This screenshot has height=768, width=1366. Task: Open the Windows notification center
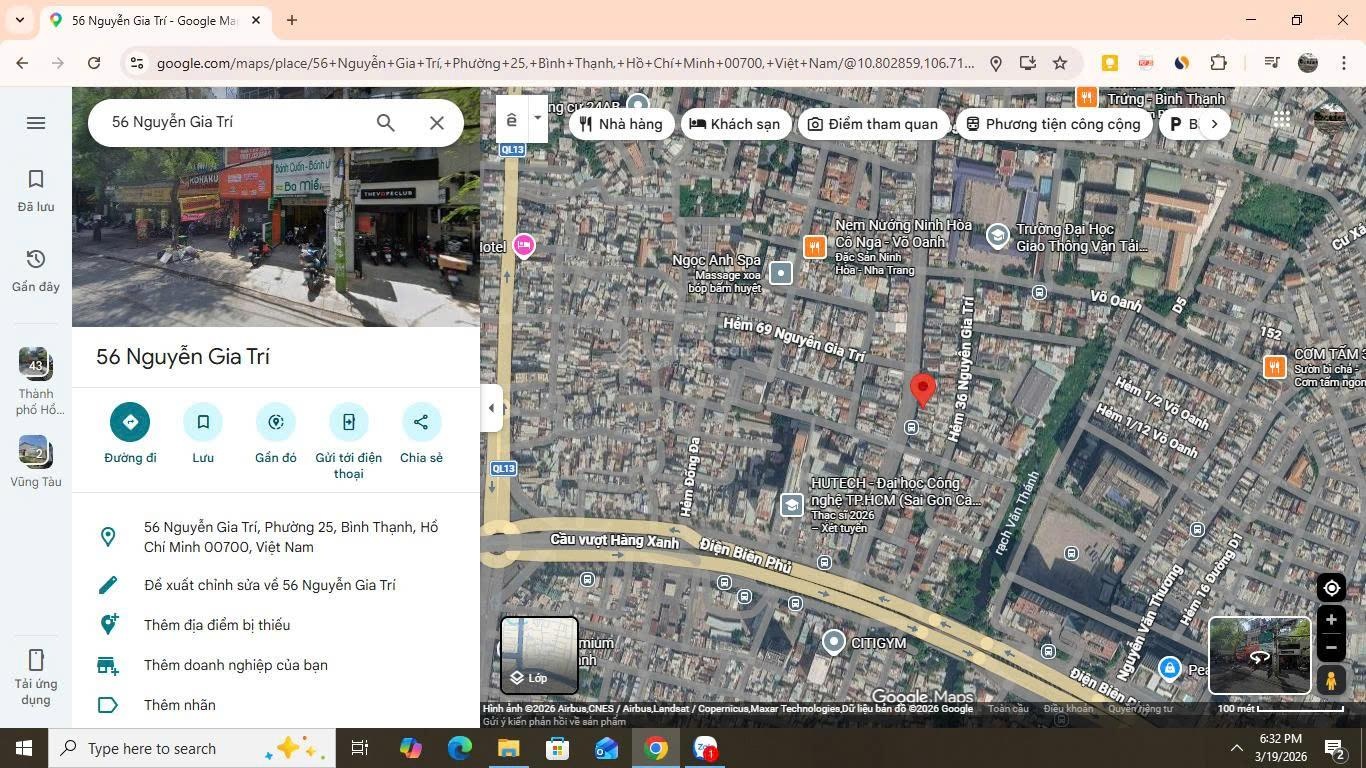[1334, 748]
